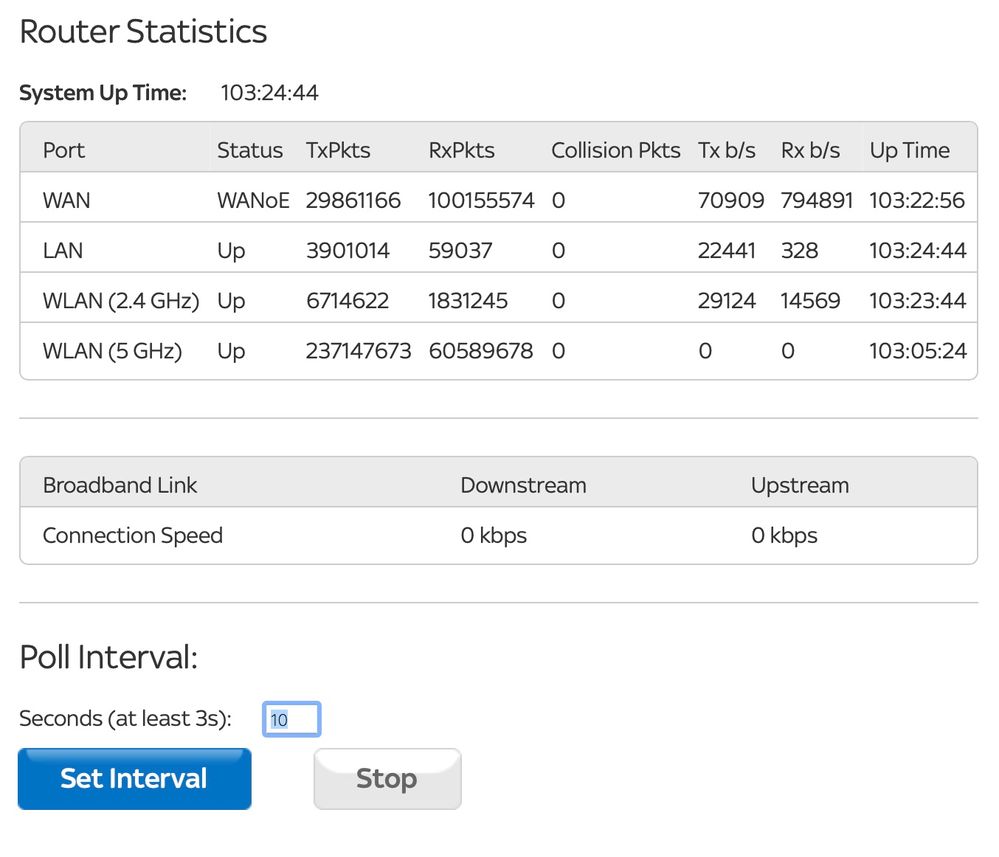This screenshot has width=999, height=857.
Task: Click the Port column header
Action: [x=64, y=150]
